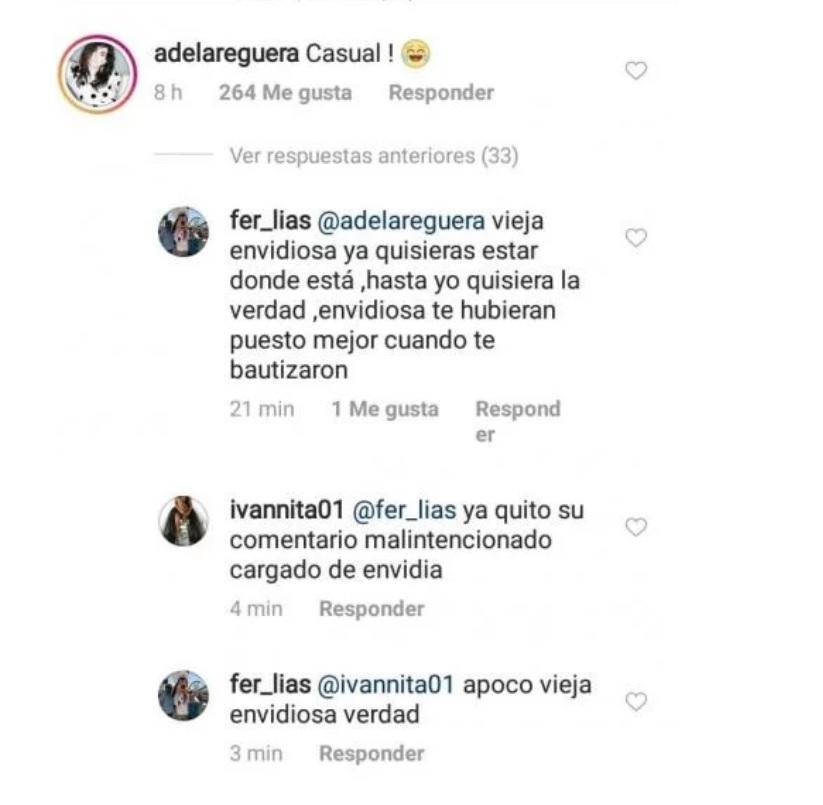Open ivannita01's profile avatar
This screenshot has width=823, height=805.
tap(183, 521)
